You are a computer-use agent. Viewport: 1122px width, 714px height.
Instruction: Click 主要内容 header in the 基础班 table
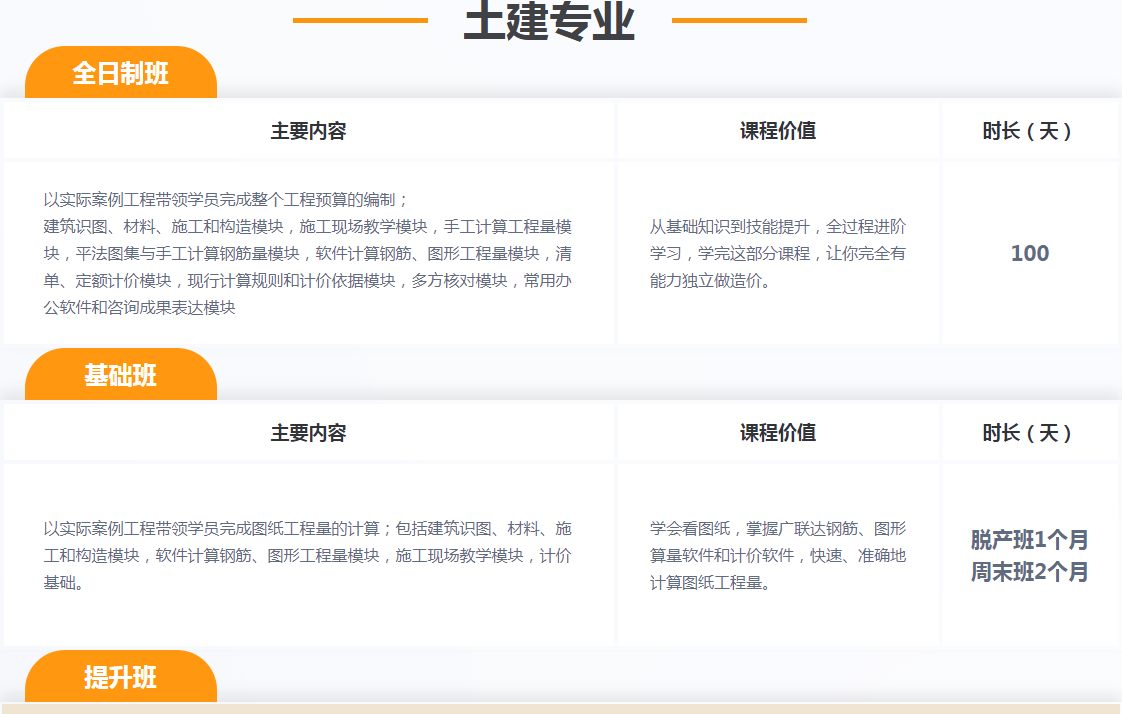pos(308,433)
